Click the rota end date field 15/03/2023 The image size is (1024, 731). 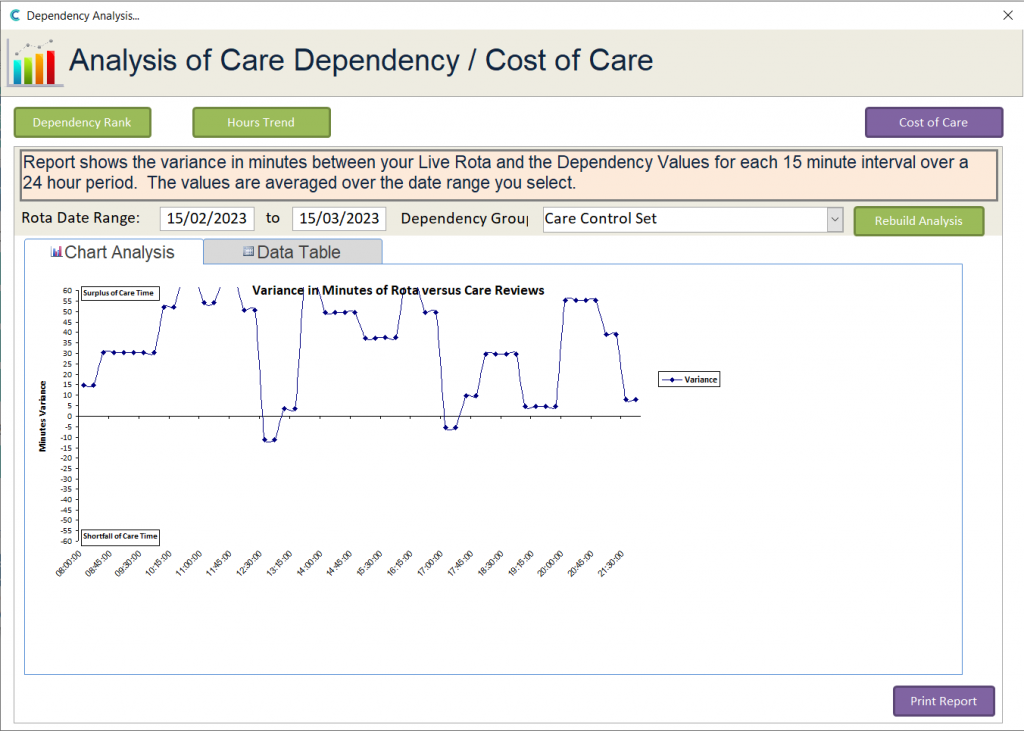click(338, 218)
